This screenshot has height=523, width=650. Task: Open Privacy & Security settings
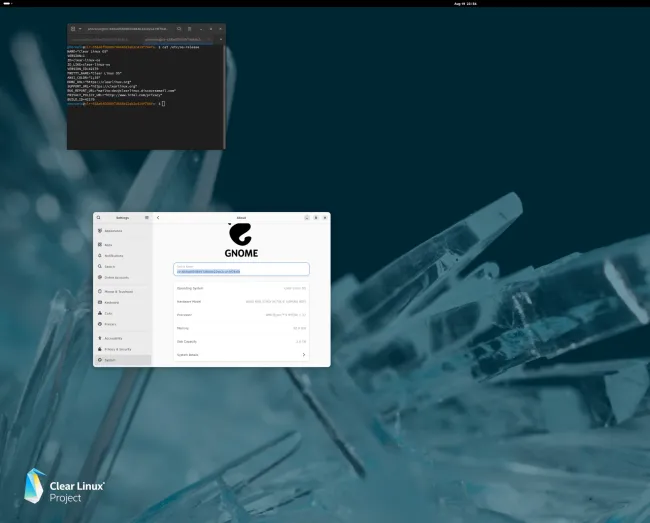(121, 348)
